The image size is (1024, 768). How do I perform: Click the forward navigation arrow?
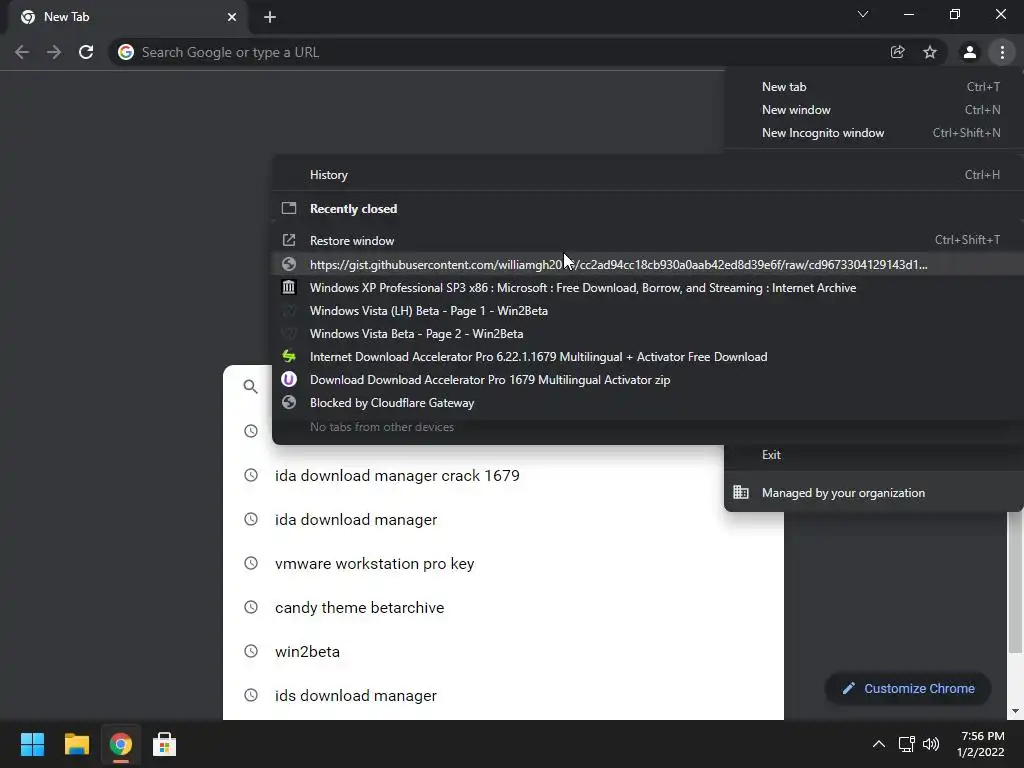[x=54, y=52]
